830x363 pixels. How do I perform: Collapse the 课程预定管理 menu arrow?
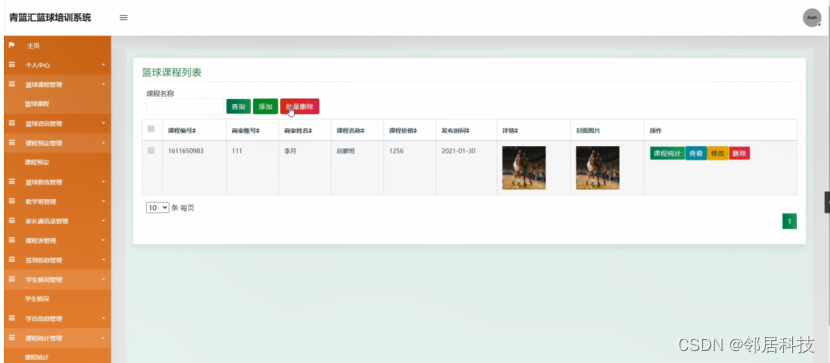click(x=103, y=143)
